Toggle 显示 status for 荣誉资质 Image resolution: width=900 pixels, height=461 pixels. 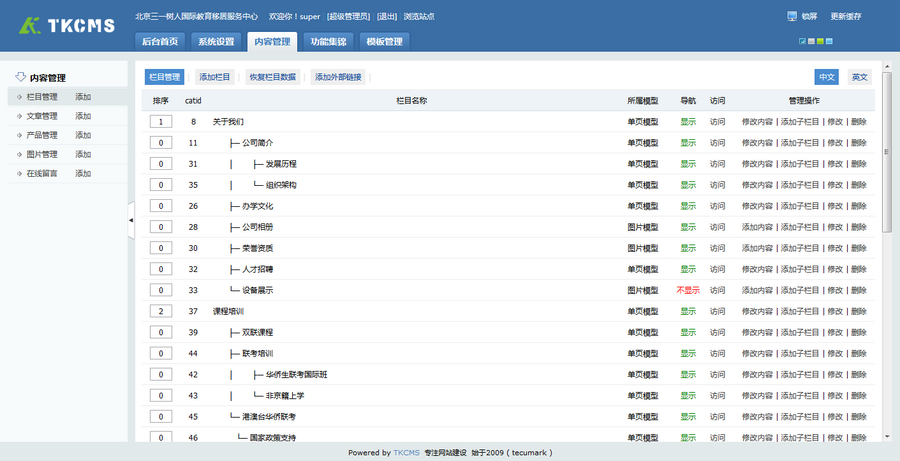tap(688, 248)
